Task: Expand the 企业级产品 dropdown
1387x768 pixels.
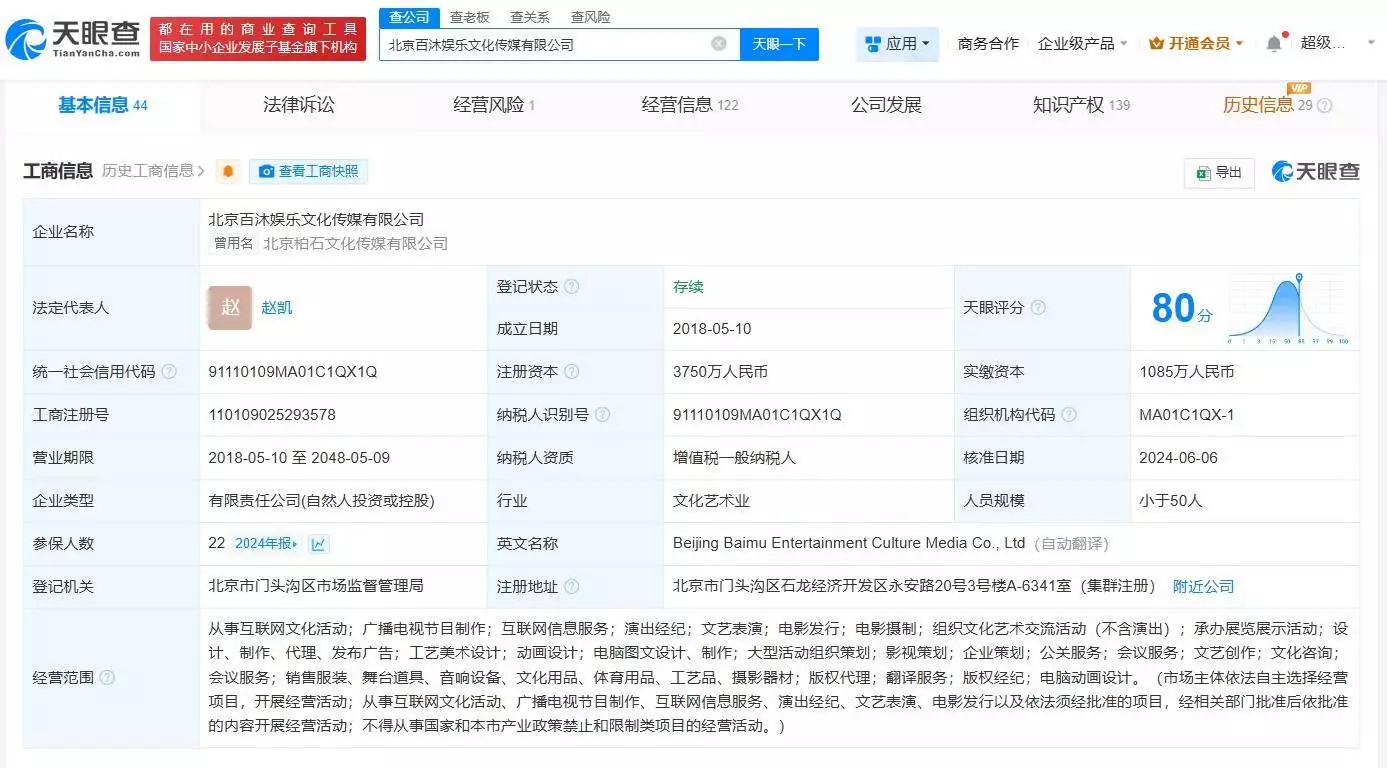Action: [1083, 44]
